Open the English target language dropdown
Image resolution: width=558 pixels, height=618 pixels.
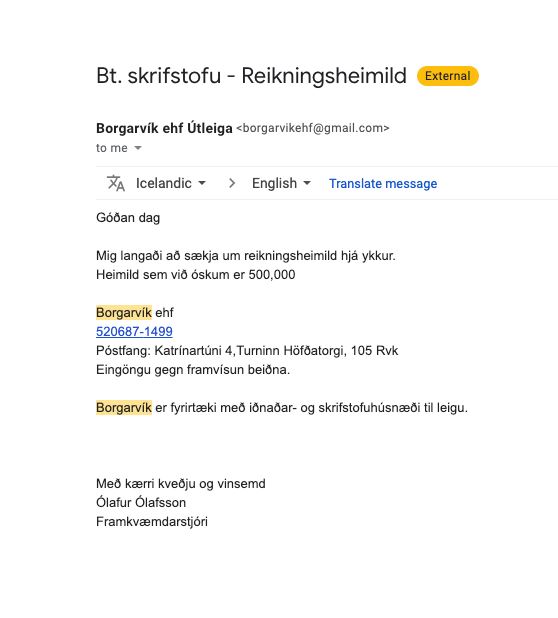pos(281,183)
